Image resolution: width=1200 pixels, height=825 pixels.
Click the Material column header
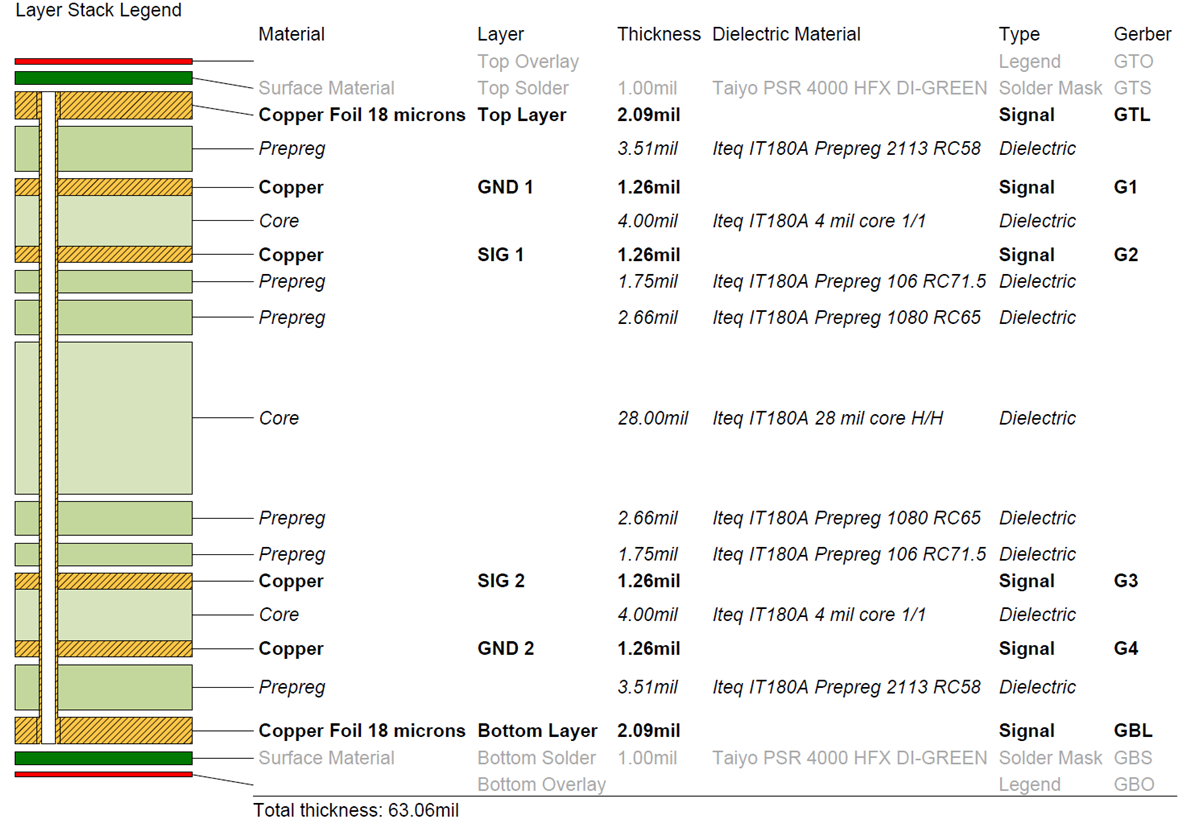[x=291, y=34]
